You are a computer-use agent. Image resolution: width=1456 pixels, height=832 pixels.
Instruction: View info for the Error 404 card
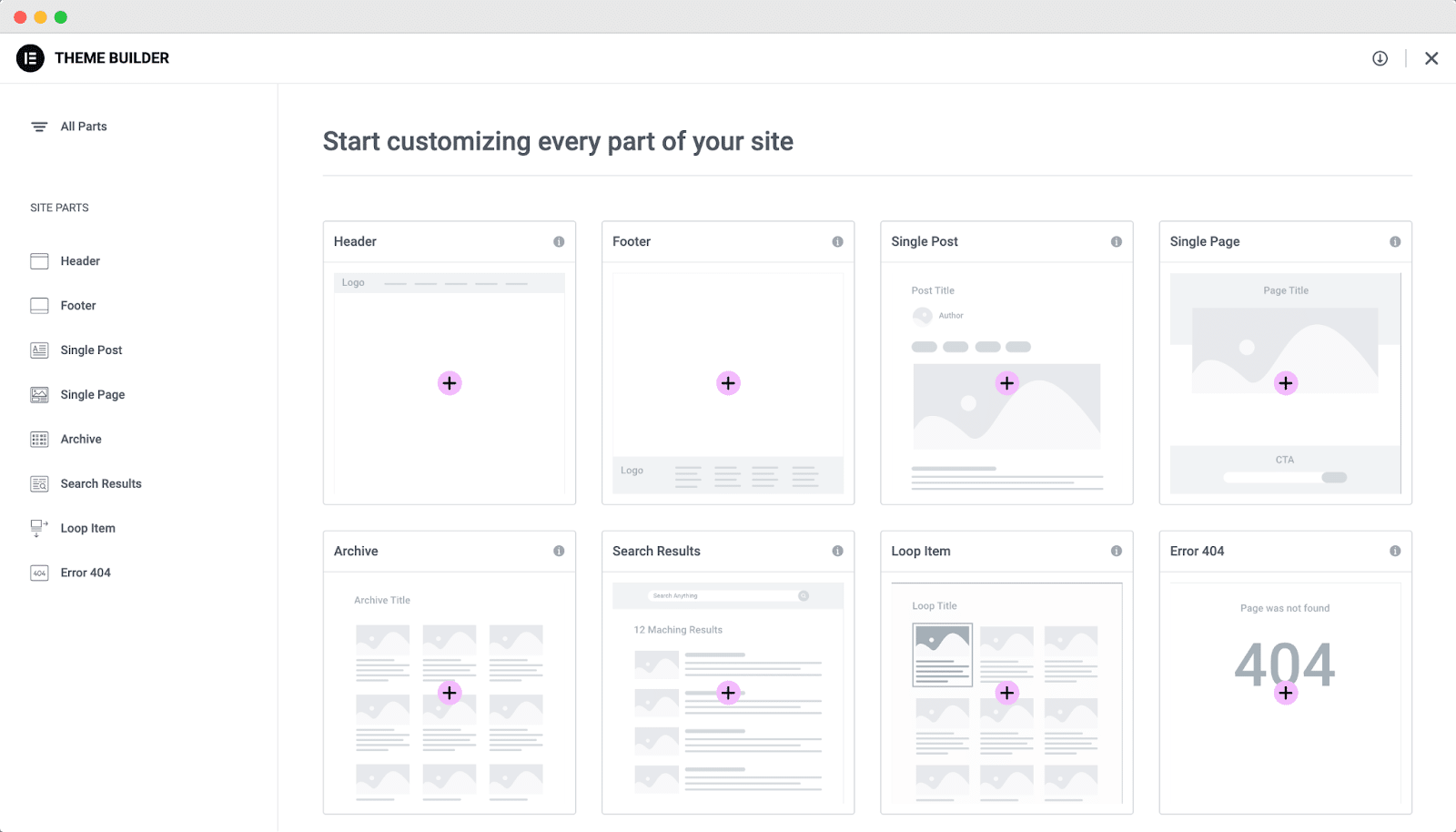(1395, 551)
